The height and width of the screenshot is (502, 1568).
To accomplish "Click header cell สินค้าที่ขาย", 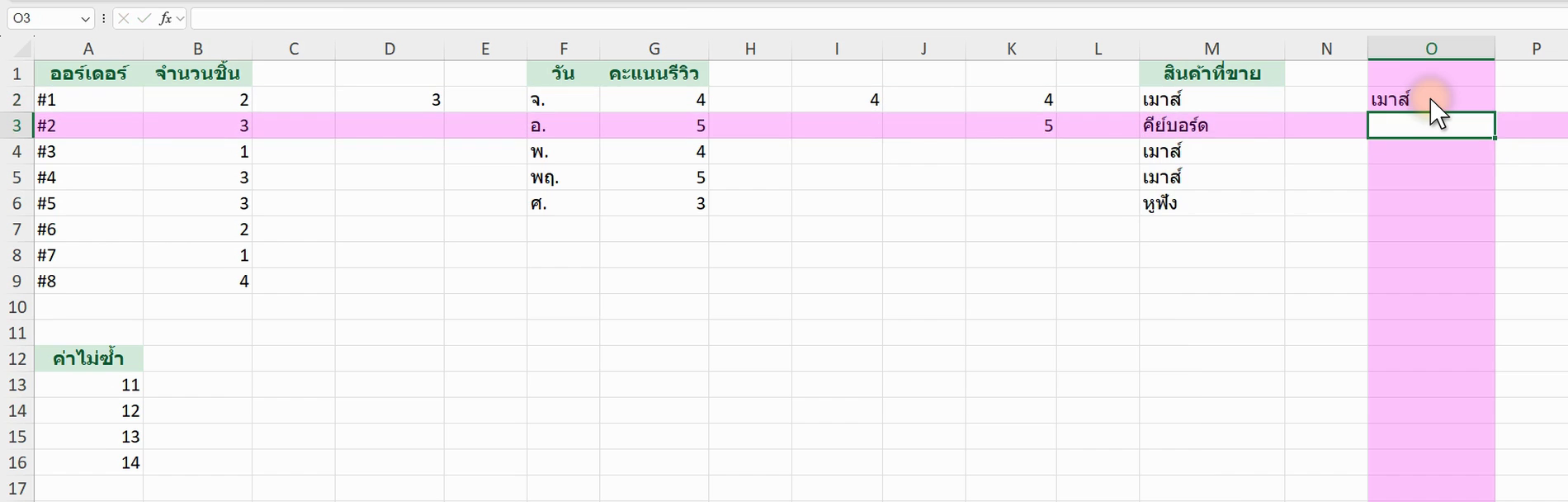I will tap(1211, 73).
